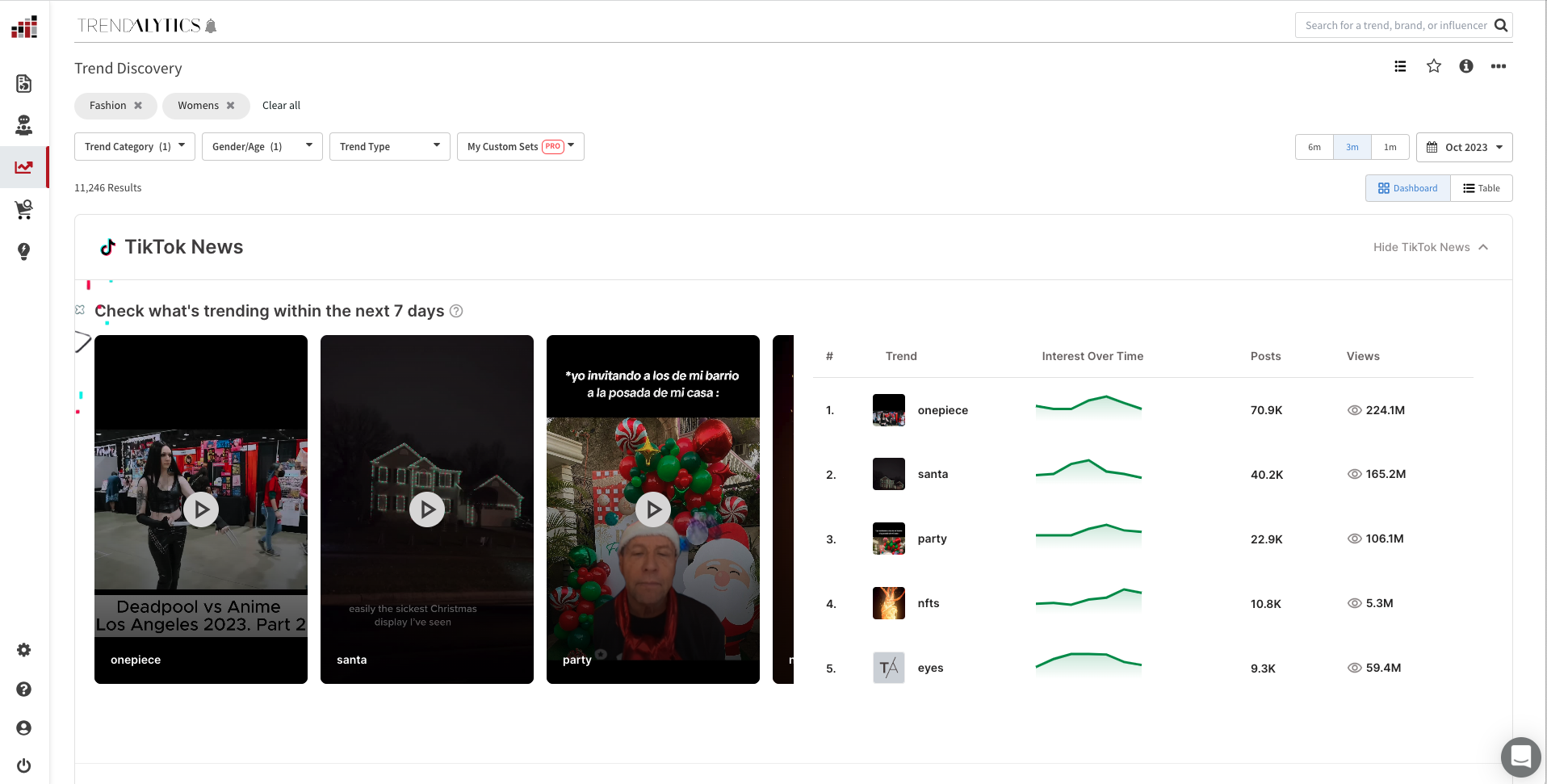Click the party trend thumbnail in table
This screenshot has width=1547, height=784.
[889, 539]
